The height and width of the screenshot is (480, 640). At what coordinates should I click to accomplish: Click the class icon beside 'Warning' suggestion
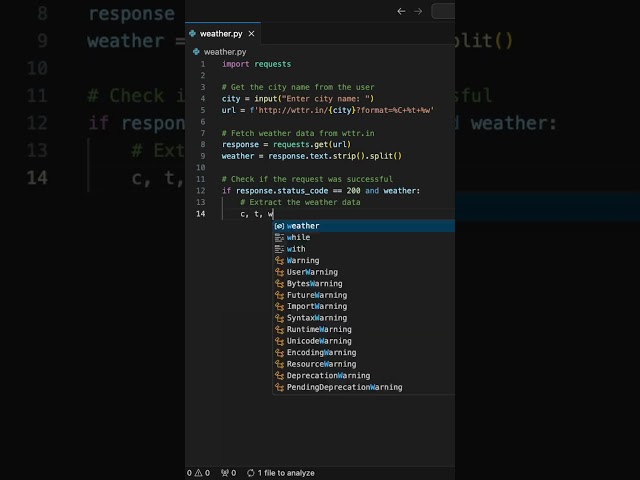point(279,260)
